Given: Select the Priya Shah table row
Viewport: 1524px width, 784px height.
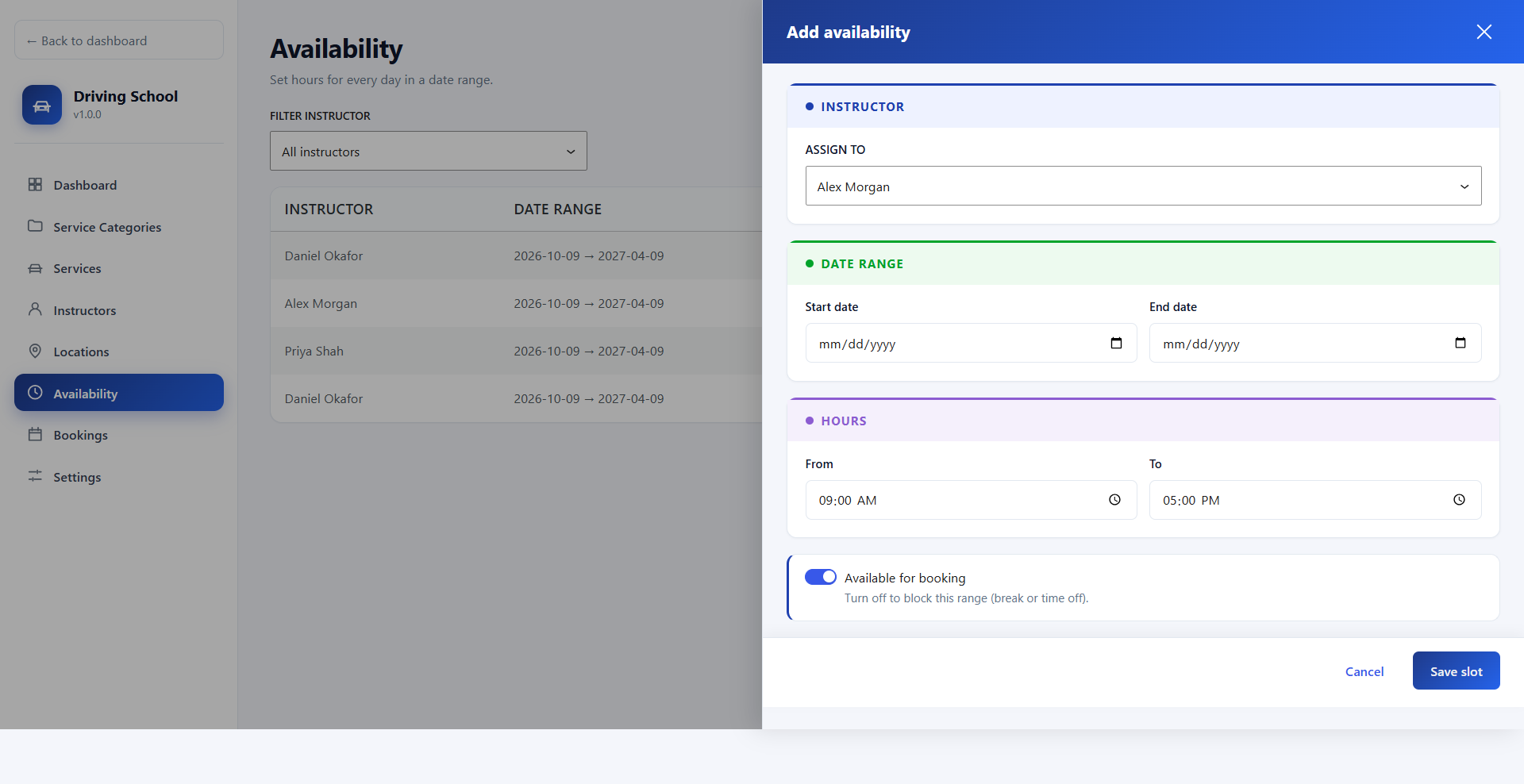Looking at the screenshot, I should [516, 351].
